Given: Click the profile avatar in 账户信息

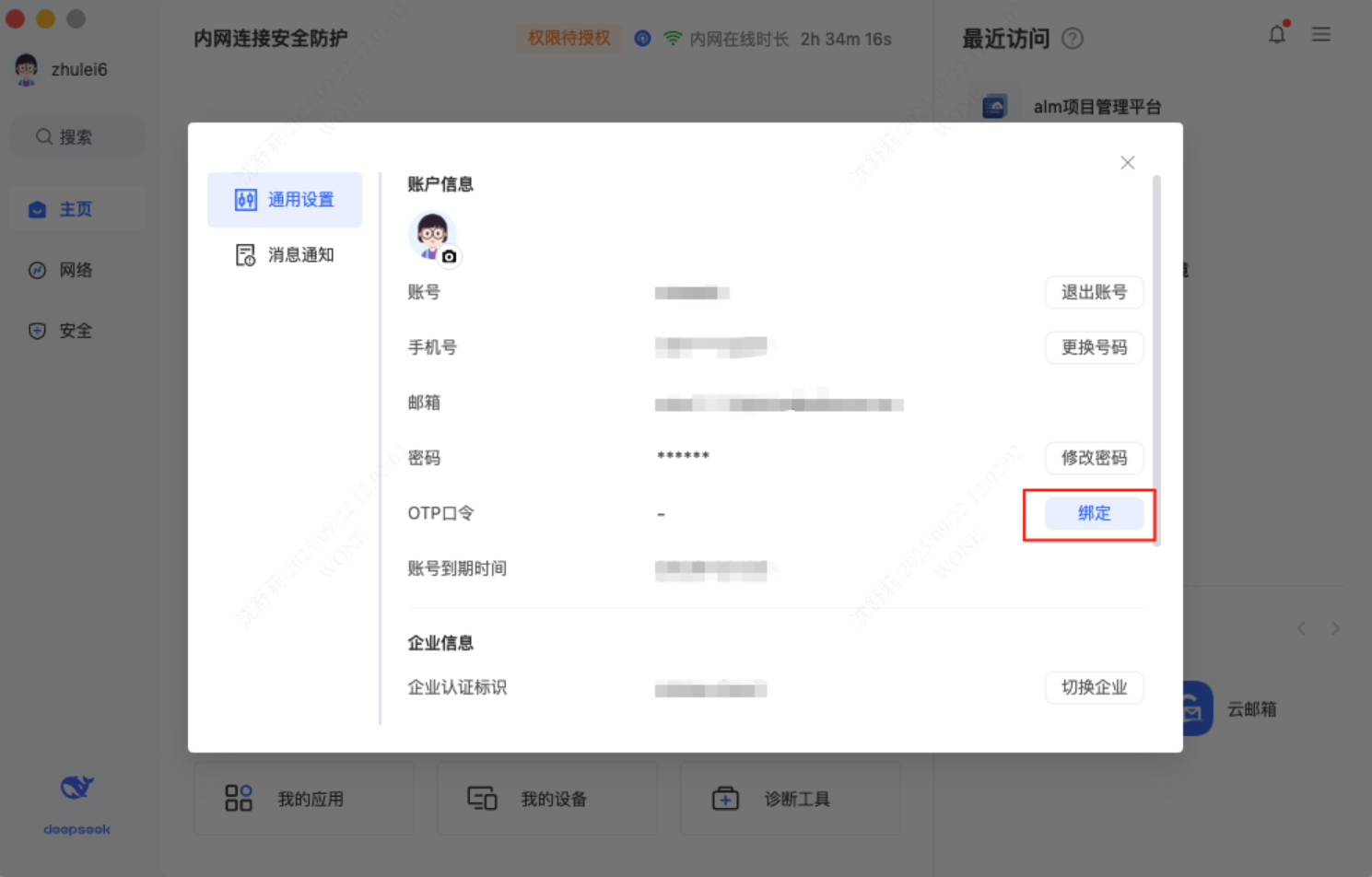Looking at the screenshot, I should (431, 235).
